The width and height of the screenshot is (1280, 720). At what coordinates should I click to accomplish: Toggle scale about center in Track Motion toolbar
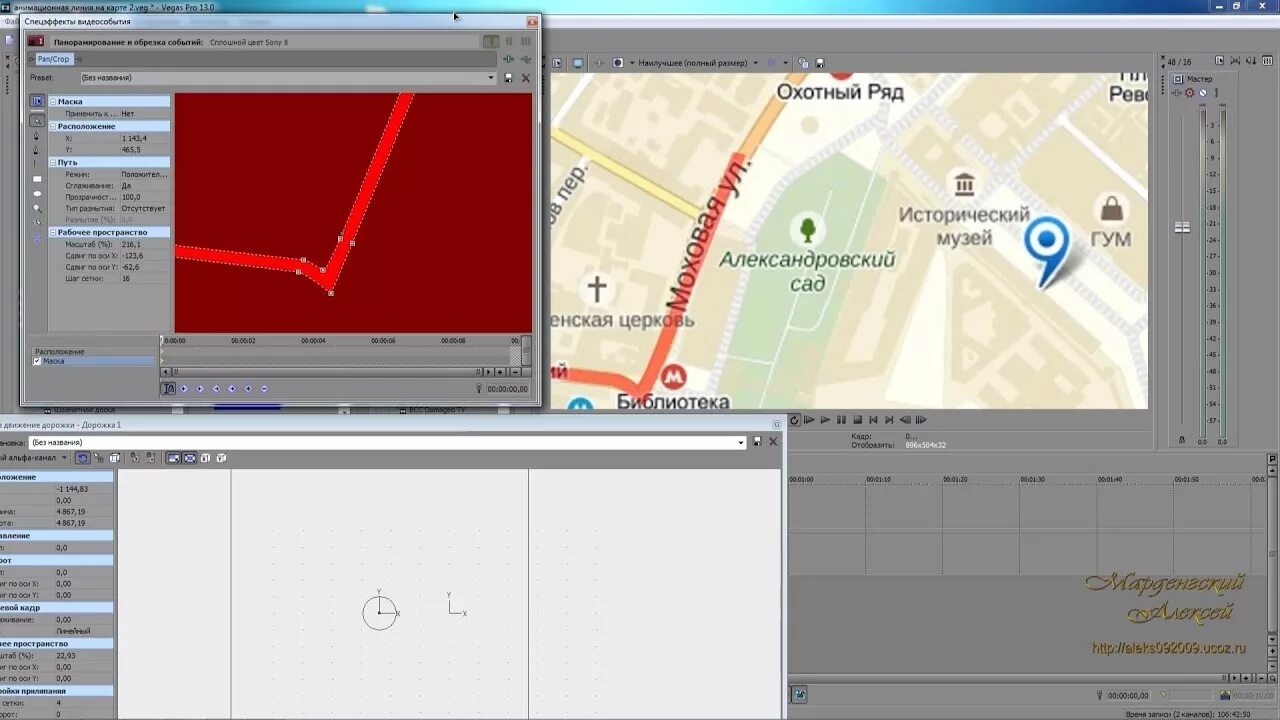click(190, 457)
